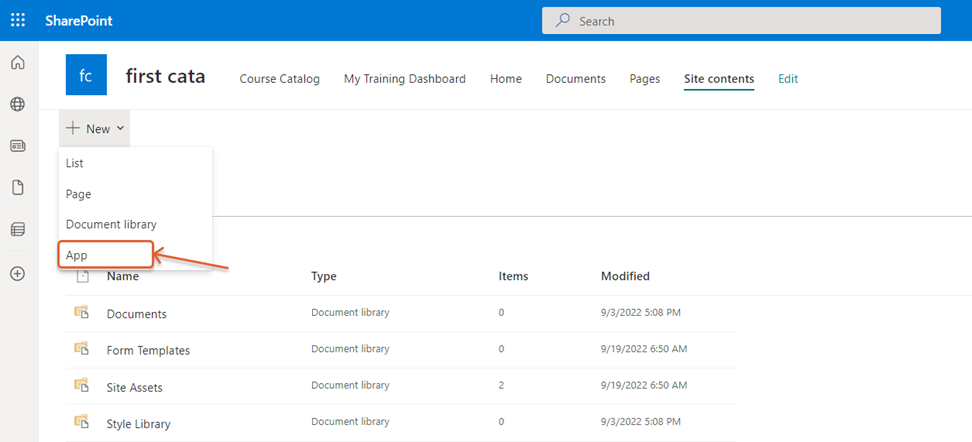Open My files page icon in sidebar

[x=17, y=187]
